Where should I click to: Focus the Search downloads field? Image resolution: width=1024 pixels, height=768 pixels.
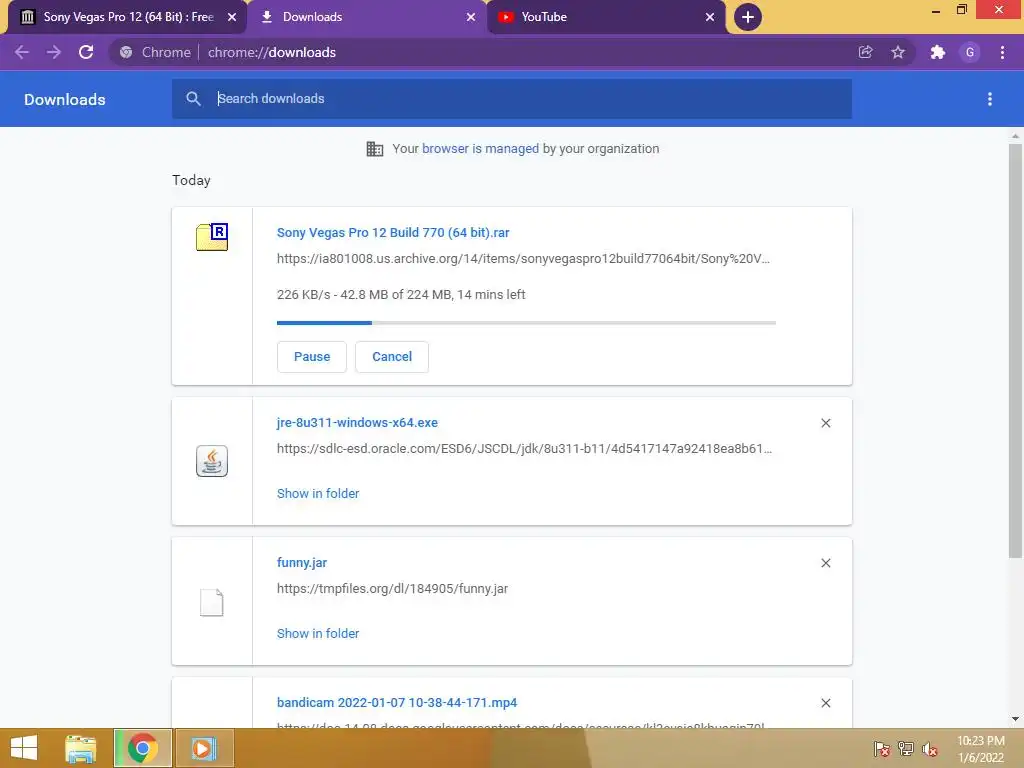(x=511, y=99)
